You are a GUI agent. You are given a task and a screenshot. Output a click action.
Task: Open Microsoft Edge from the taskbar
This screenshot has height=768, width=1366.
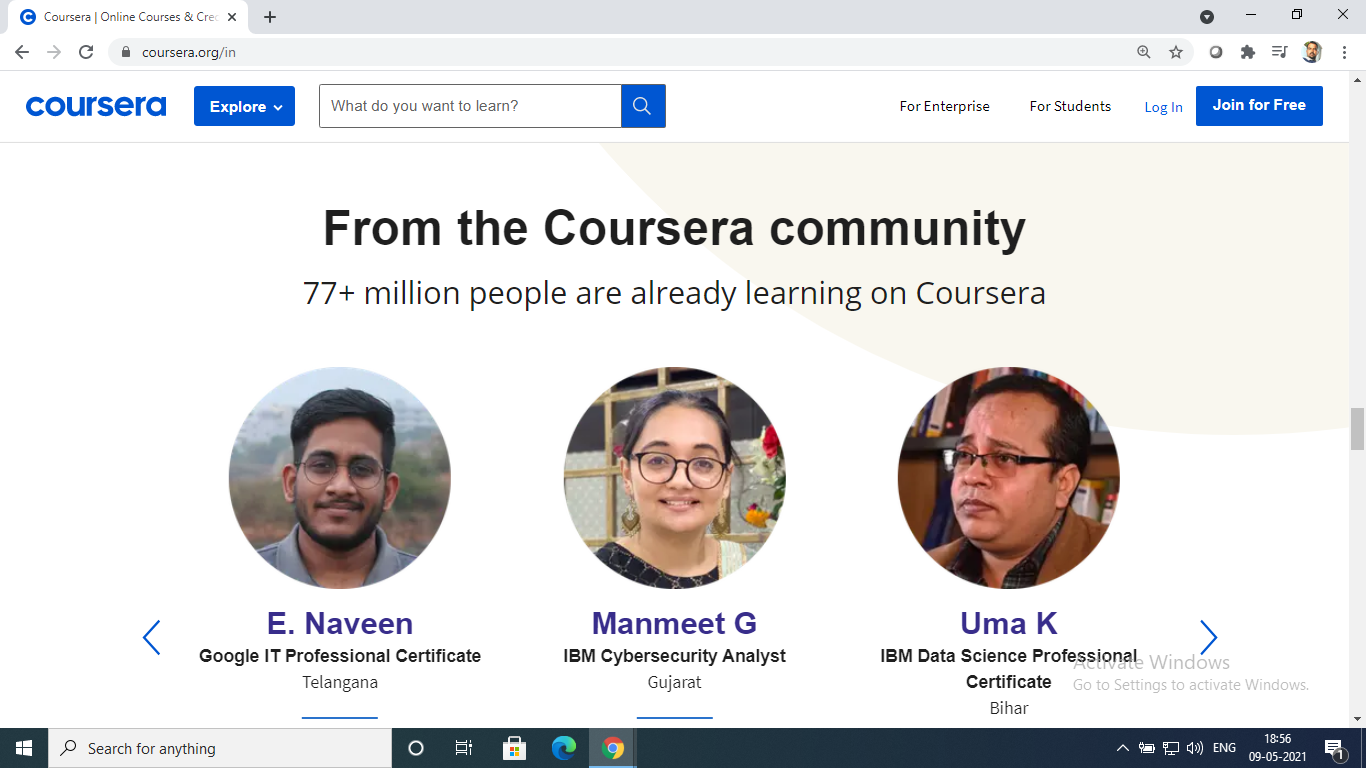[x=564, y=748]
